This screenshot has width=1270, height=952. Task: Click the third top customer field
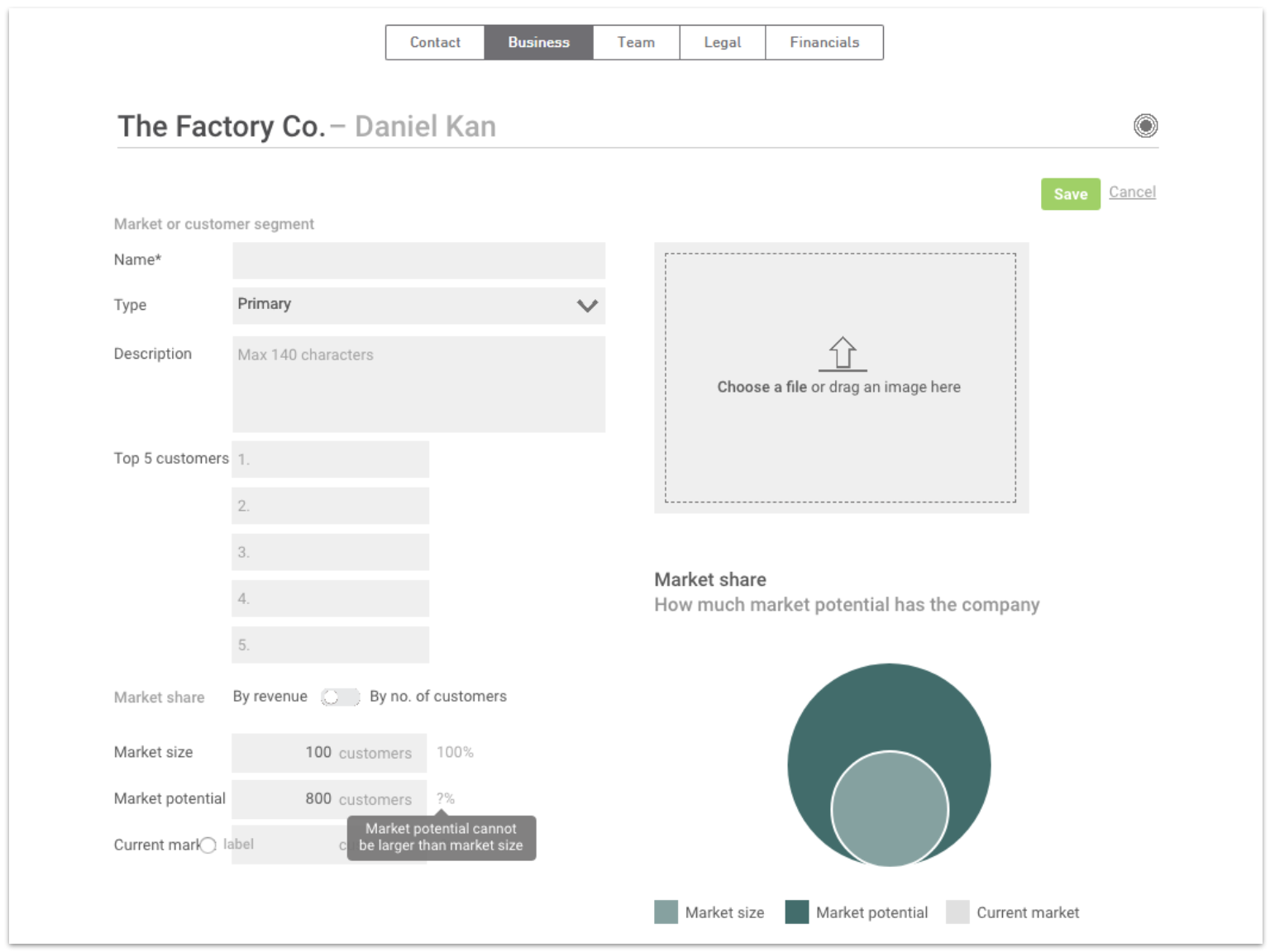tap(330, 552)
